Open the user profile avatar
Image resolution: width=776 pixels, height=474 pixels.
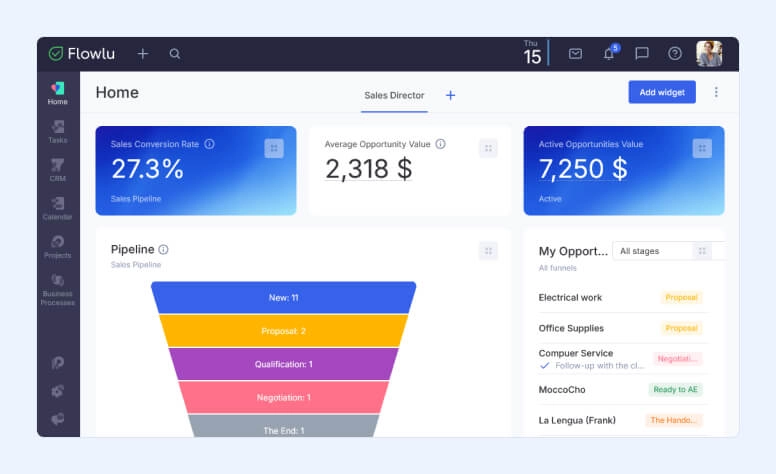(x=709, y=53)
